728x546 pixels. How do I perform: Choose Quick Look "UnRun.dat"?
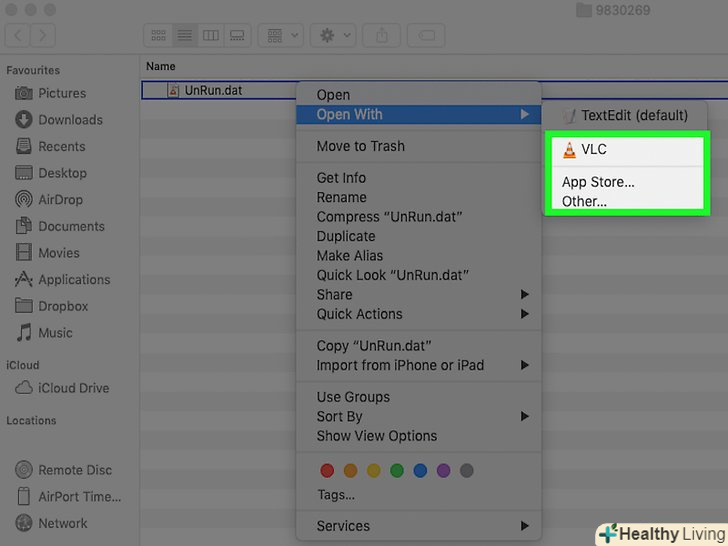tap(419, 275)
